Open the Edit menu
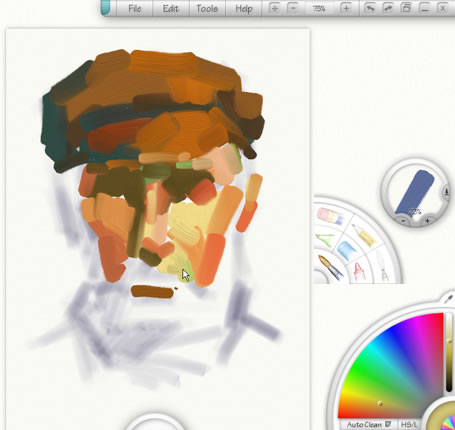The image size is (455, 430). click(171, 8)
